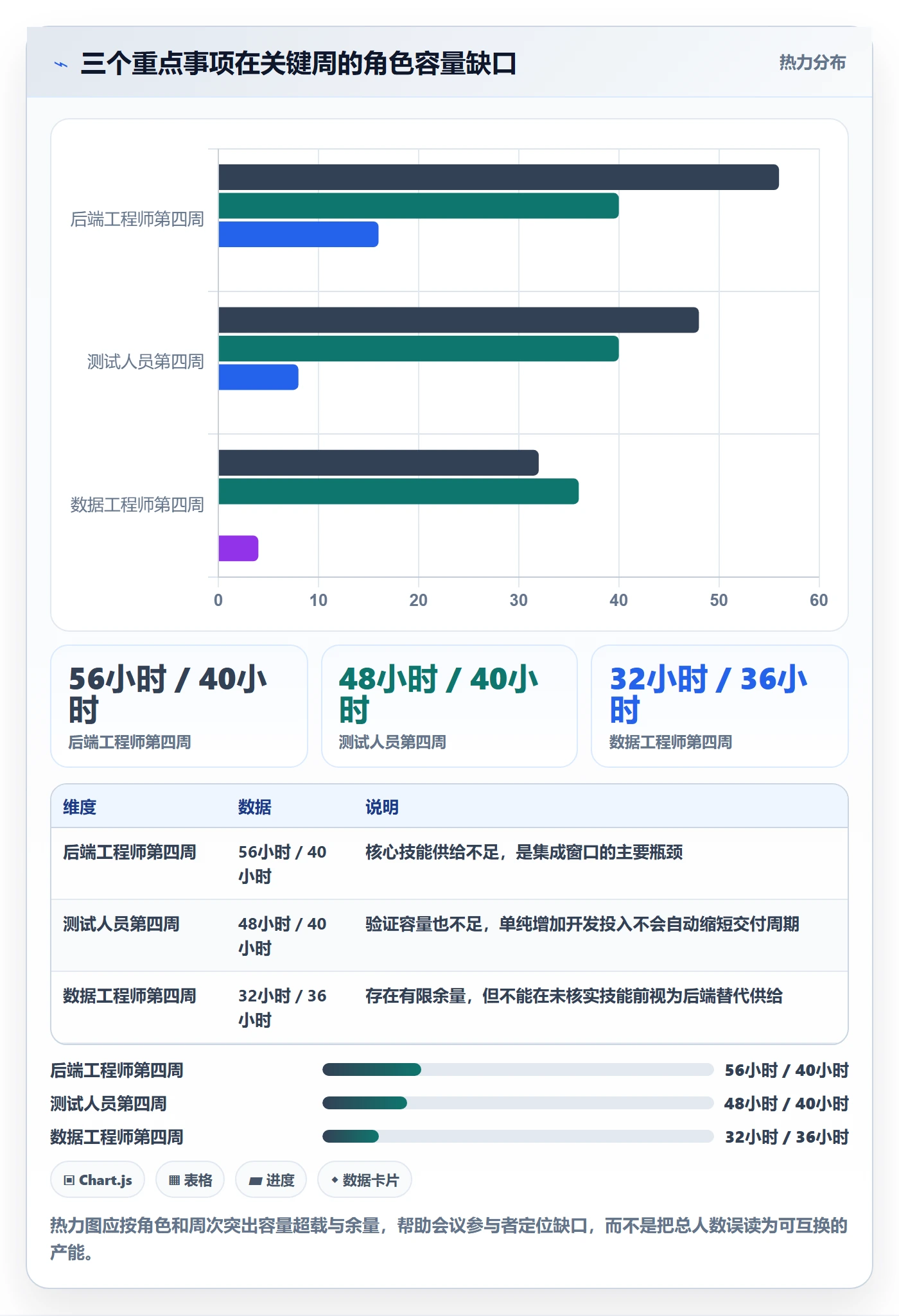Image resolution: width=899 pixels, height=1316 pixels.
Task: Click the note starting with 存在有限余量
Action: coord(574,996)
